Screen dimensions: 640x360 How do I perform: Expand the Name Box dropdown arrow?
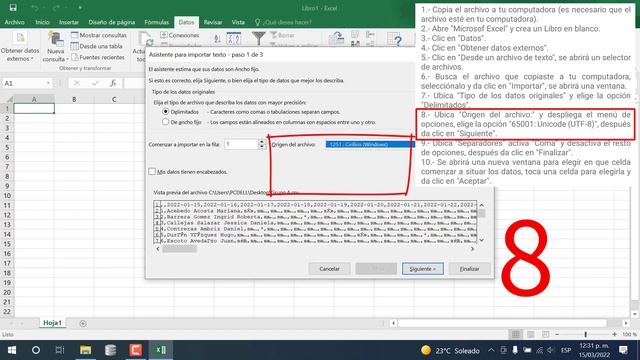pos(48,83)
